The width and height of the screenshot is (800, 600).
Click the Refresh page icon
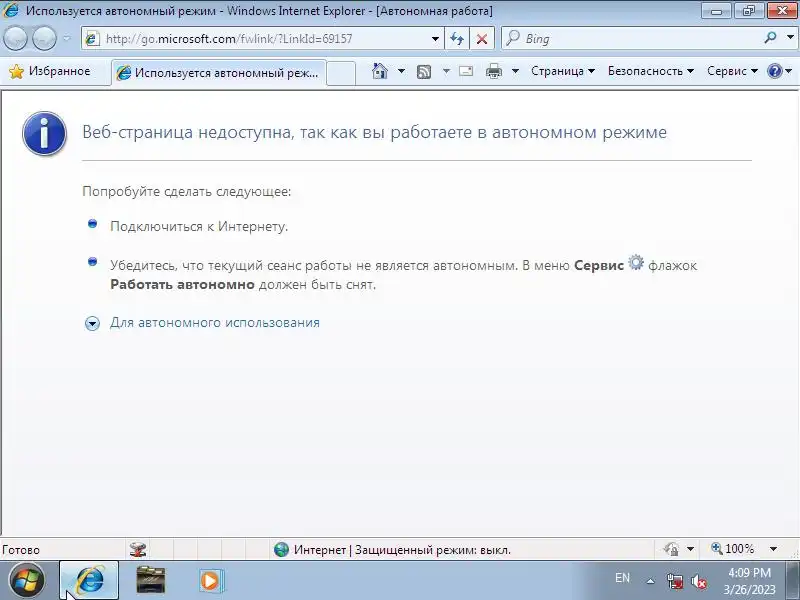[457, 39]
